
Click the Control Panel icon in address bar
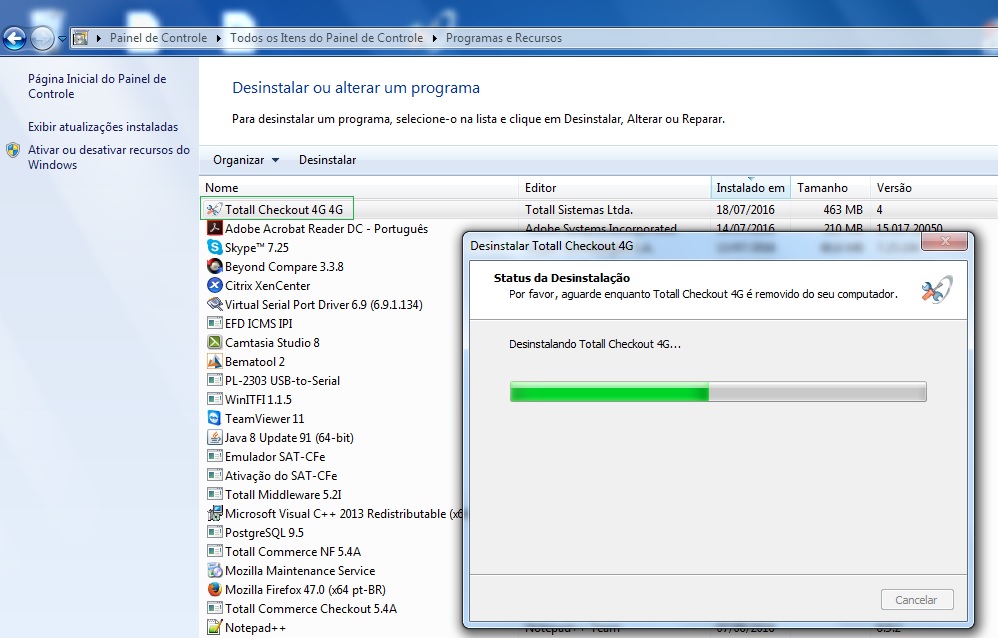(80, 38)
